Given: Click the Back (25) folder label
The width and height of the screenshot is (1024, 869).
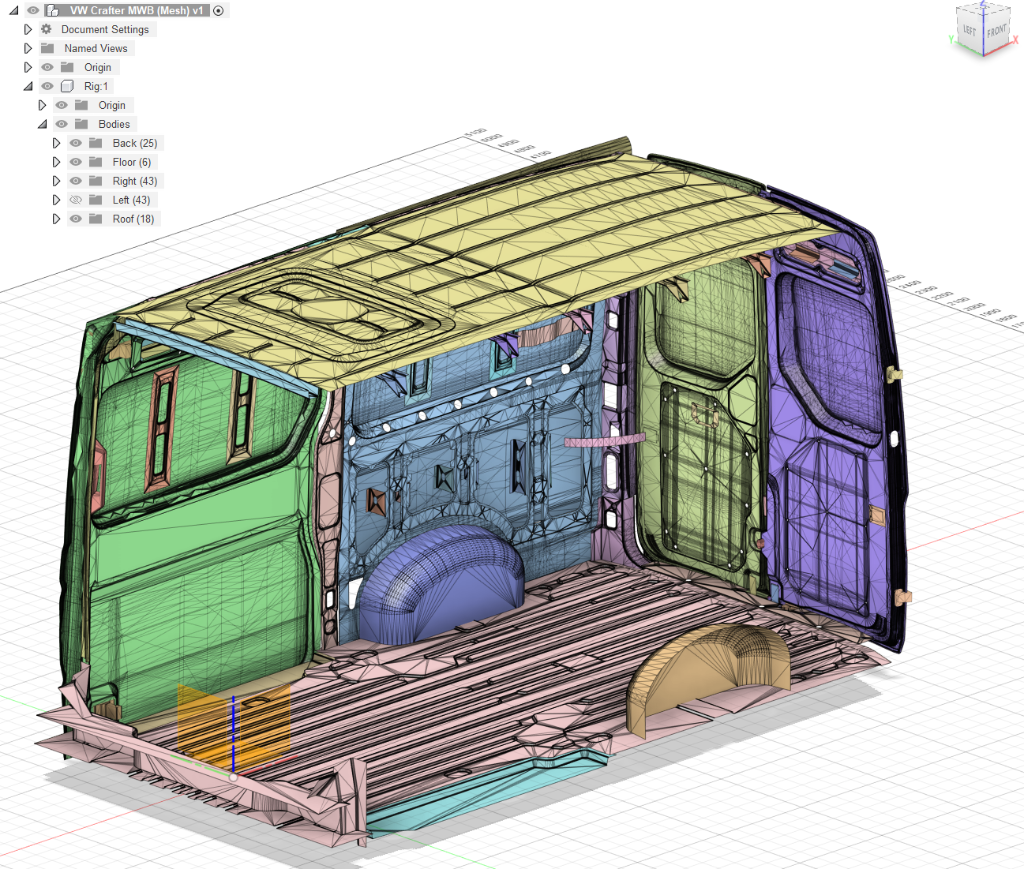Looking at the screenshot, I should coord(134,143).
